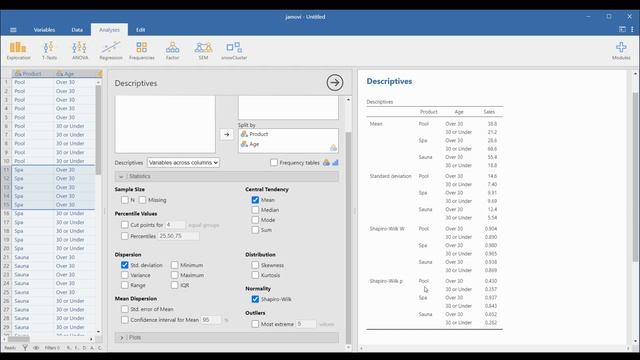Screen dimensions: 640x360
Task: Click Confidence interval percentage field
Action: pos(211,320)
